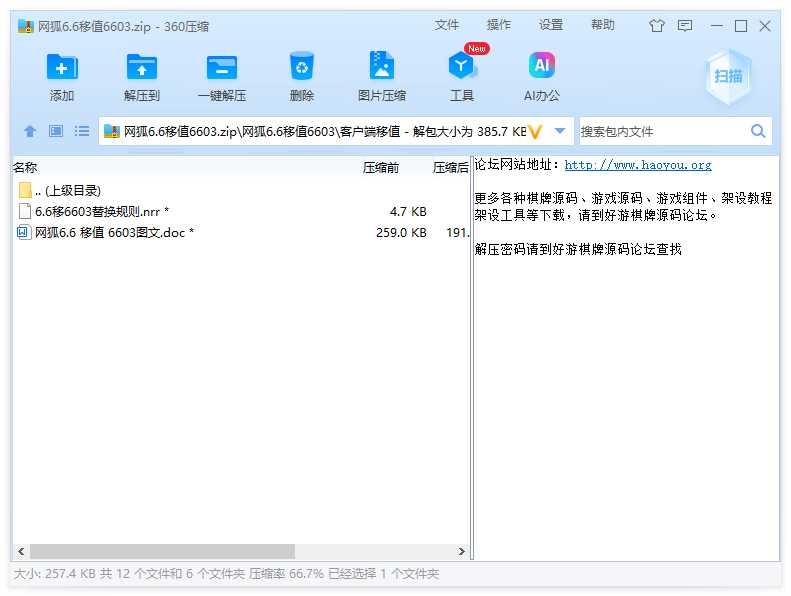Click the file icon of 6.6移6603替换规则.nrr
The height and width of the screenshot is (596, 791).
[24, 211]
